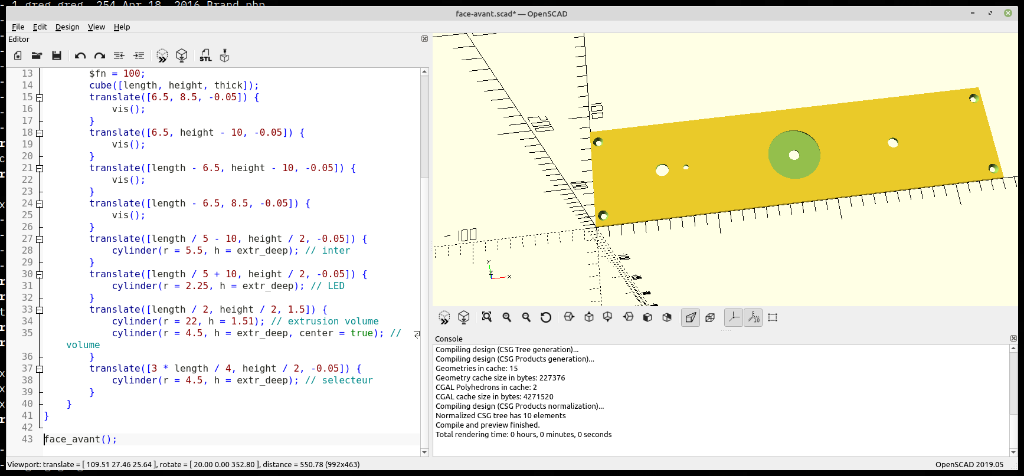Image resolution: width=1024 pixels, height=476 pixels.
Task: Click the Export as STL icon
Action: [x=204, y=55]
